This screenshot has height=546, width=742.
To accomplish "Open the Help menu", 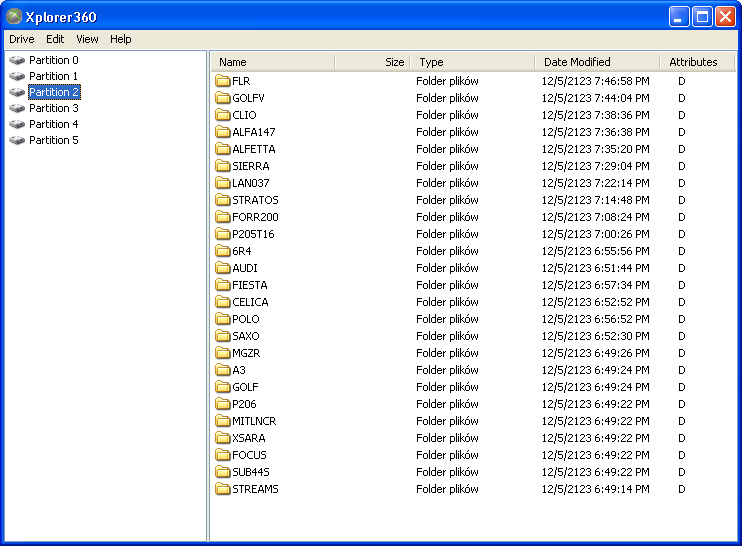I will [121, 39].
